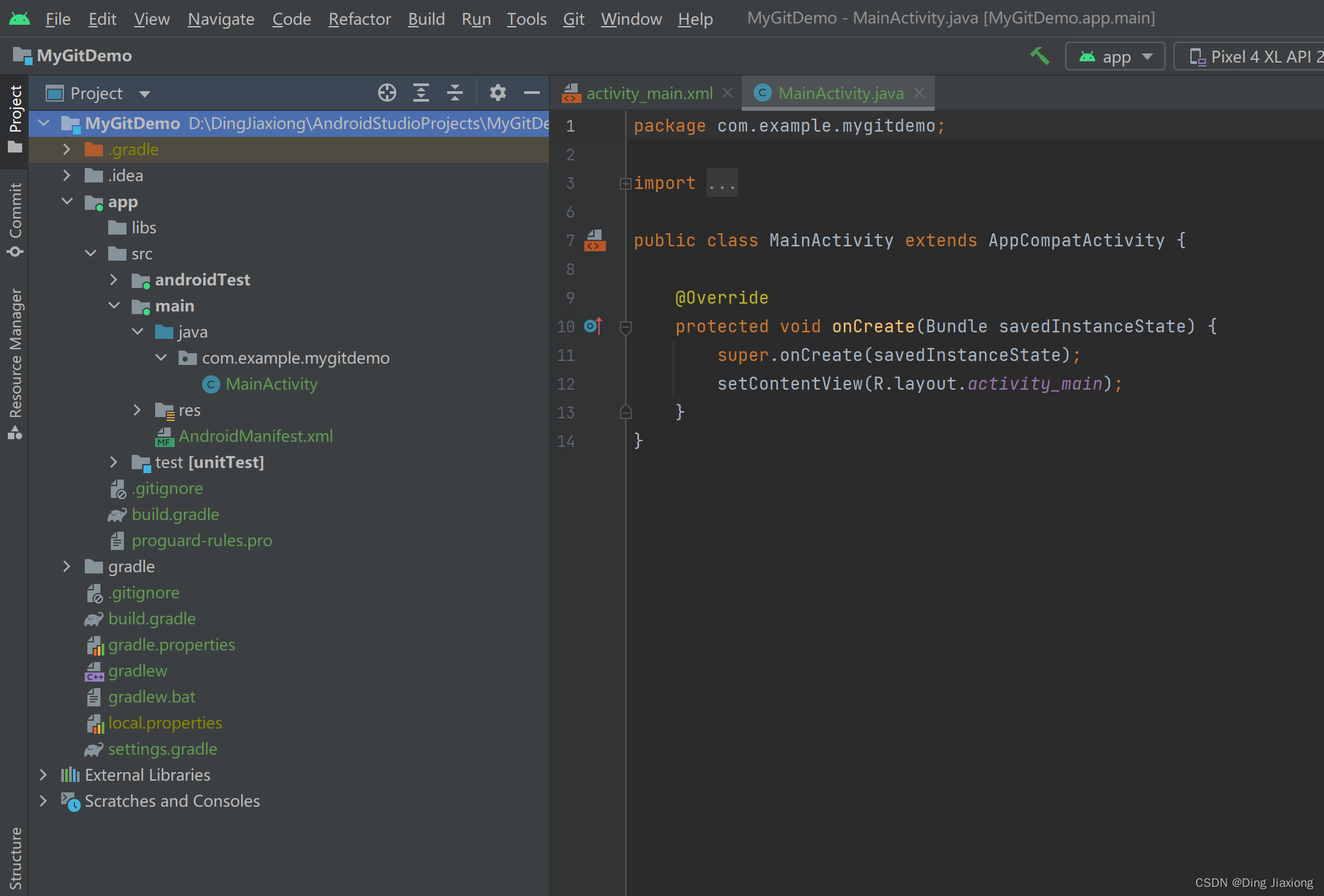Open the Structure tool window sidebar tab
This screenshot has height=896, width=1324.
[x=14, y=859]
